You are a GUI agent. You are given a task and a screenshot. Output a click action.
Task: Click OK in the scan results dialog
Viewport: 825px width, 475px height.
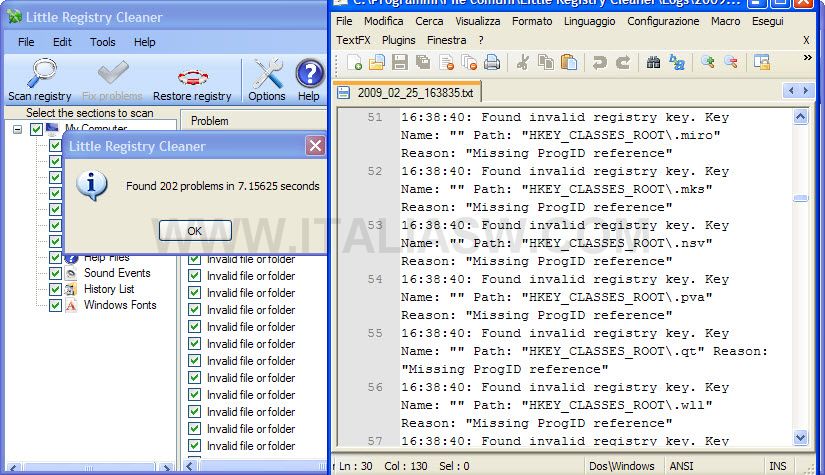195,230
